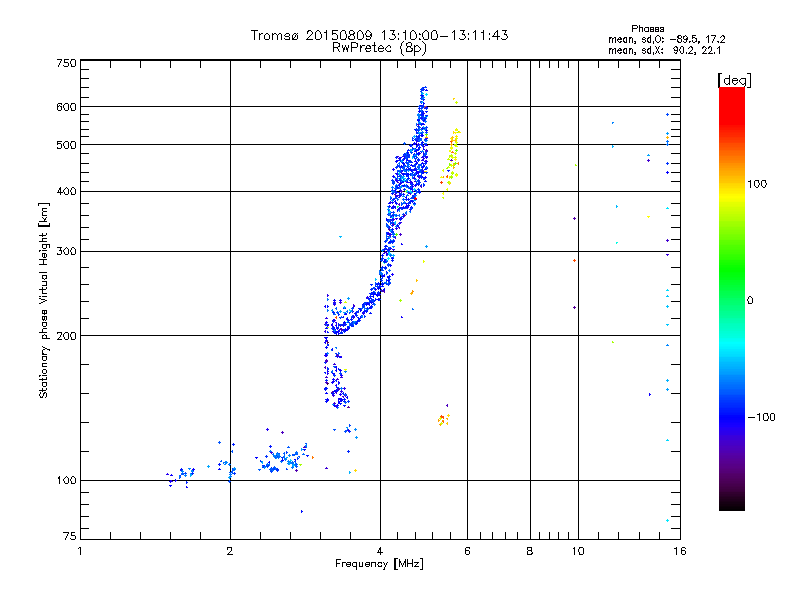This screenshot has width=800, height=600.
Task: Select the "mean, sd,O: -89.5, 17.2" line
Action: 666,39
